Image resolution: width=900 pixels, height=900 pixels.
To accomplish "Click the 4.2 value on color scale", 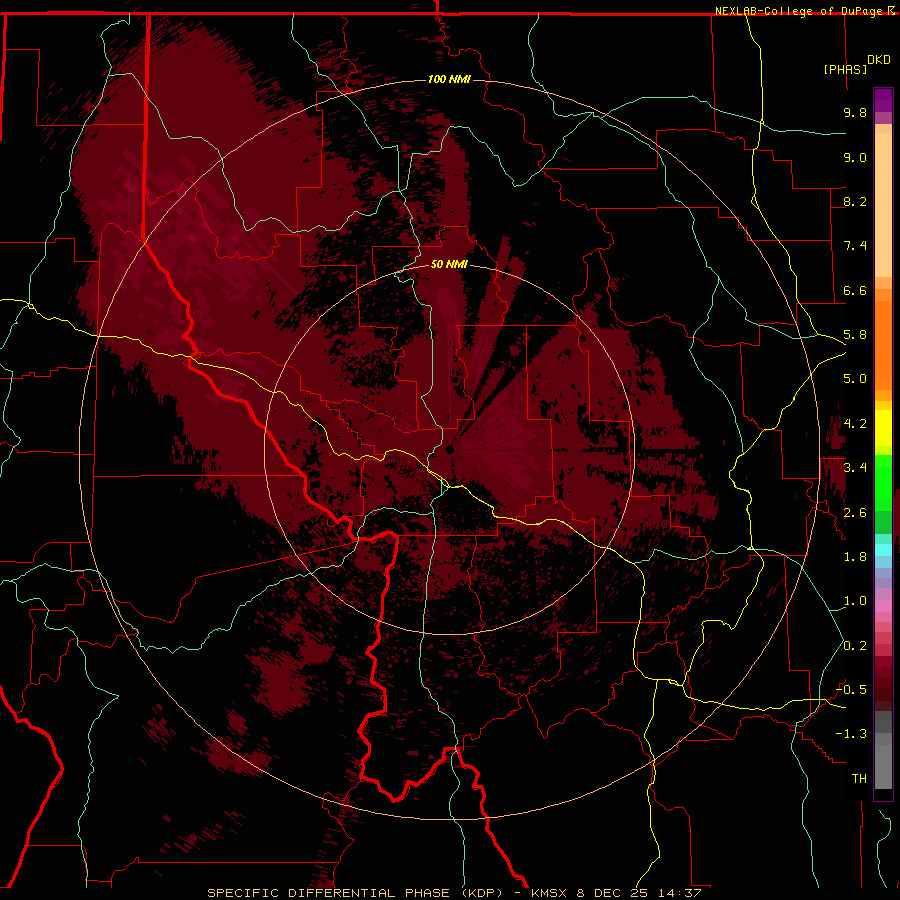I will point(855,424).
